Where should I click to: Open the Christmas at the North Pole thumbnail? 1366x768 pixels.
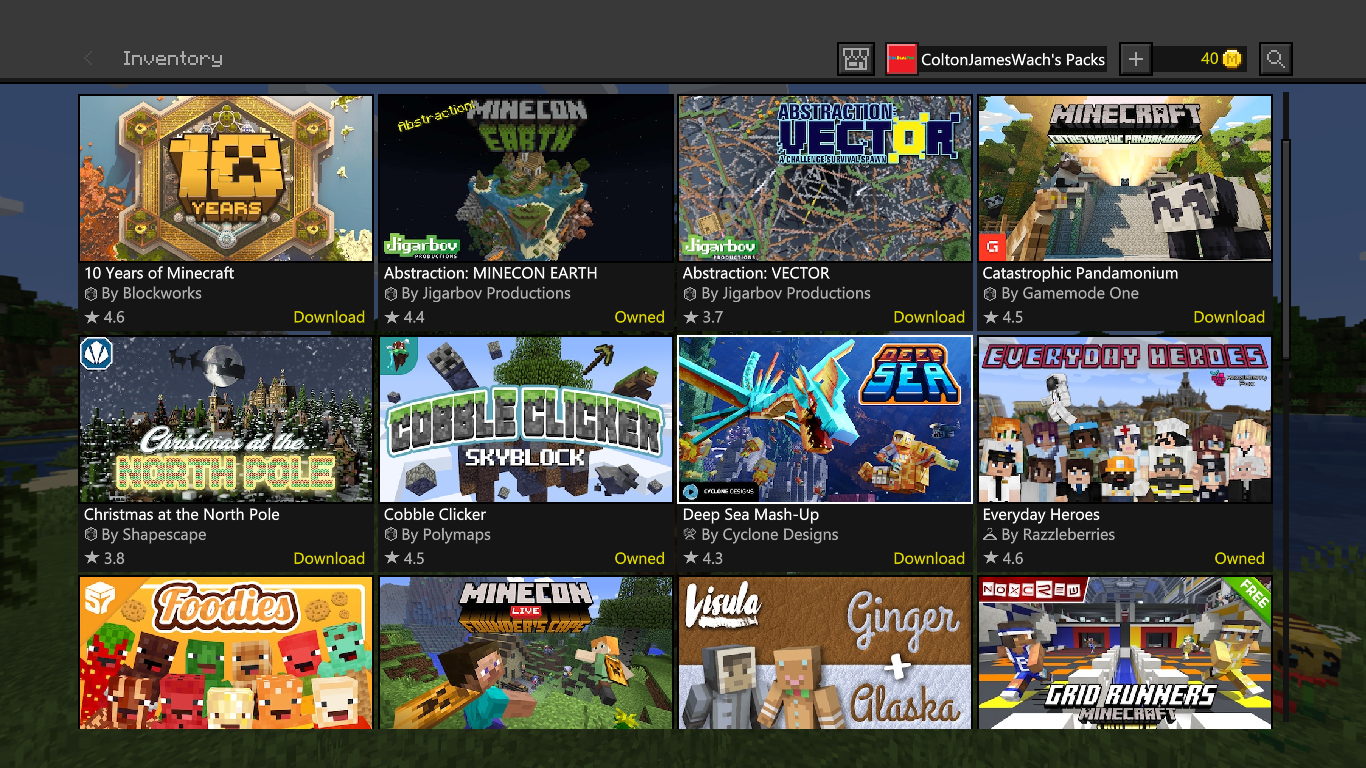click(x=226, y=420)
